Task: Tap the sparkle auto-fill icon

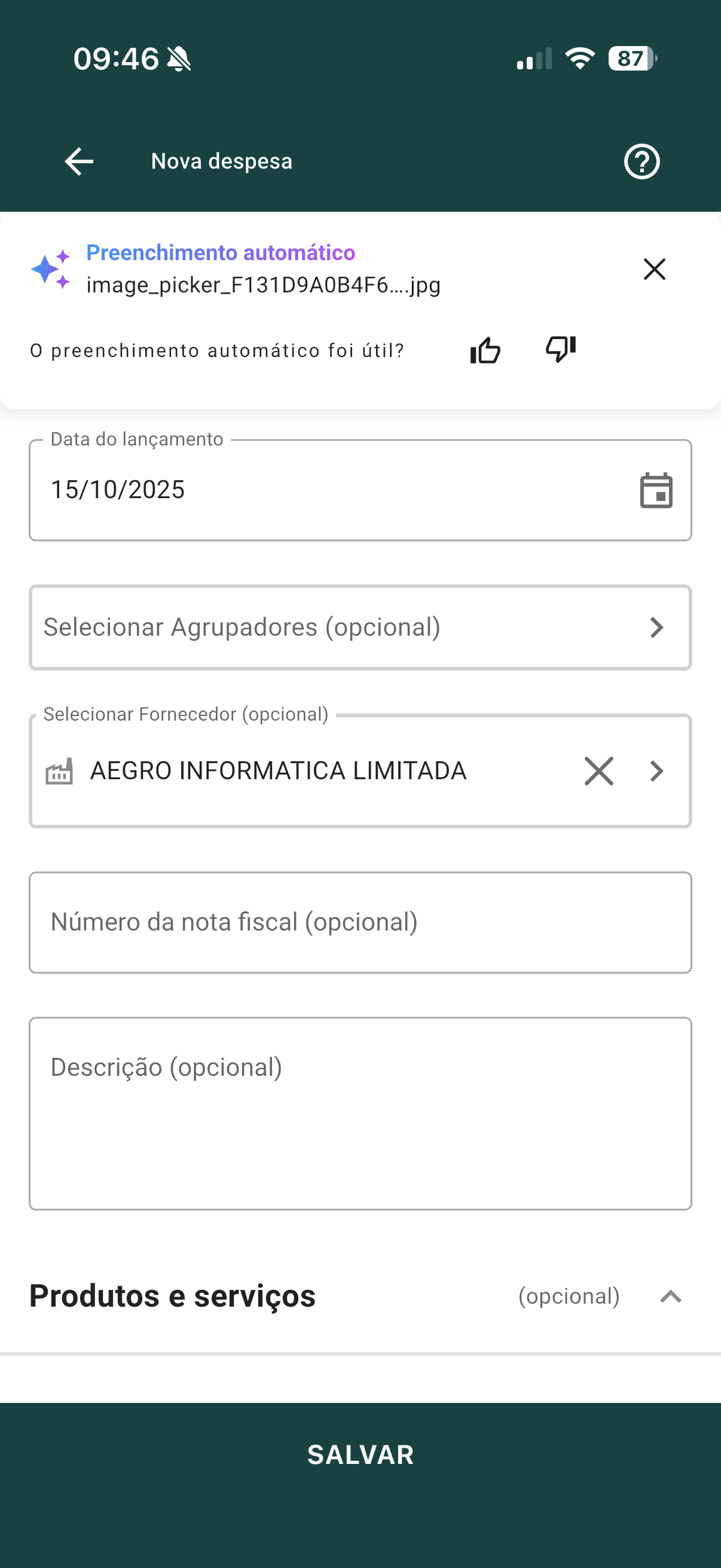Action: (x=51, y=269)
